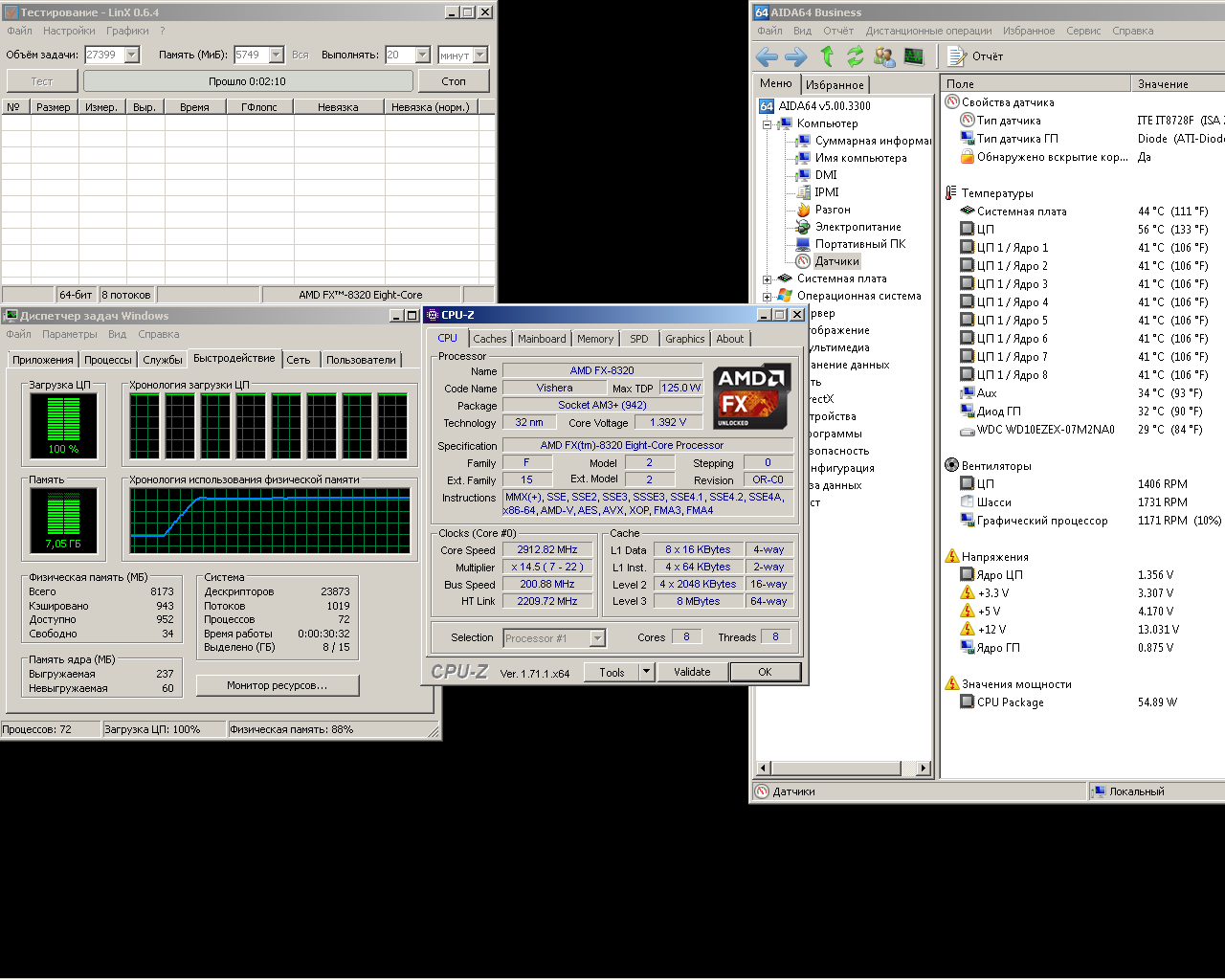Viewport: 1225px width, 980px height.
Task: Click the AMD FX logo in CPU-Z
Action: click(752, 395)
